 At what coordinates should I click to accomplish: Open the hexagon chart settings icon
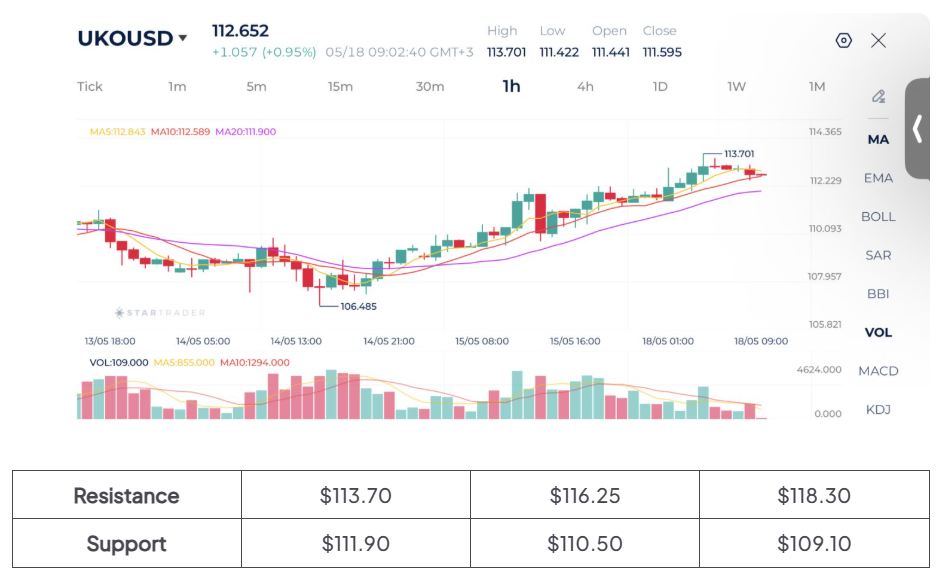(843, 40)
